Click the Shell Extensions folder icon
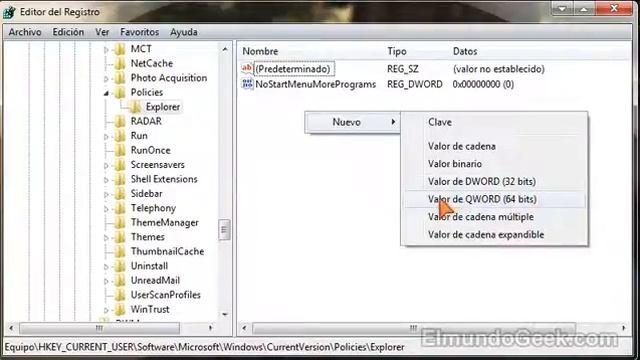This screenshot has width=640, height=360. [120, 179]
